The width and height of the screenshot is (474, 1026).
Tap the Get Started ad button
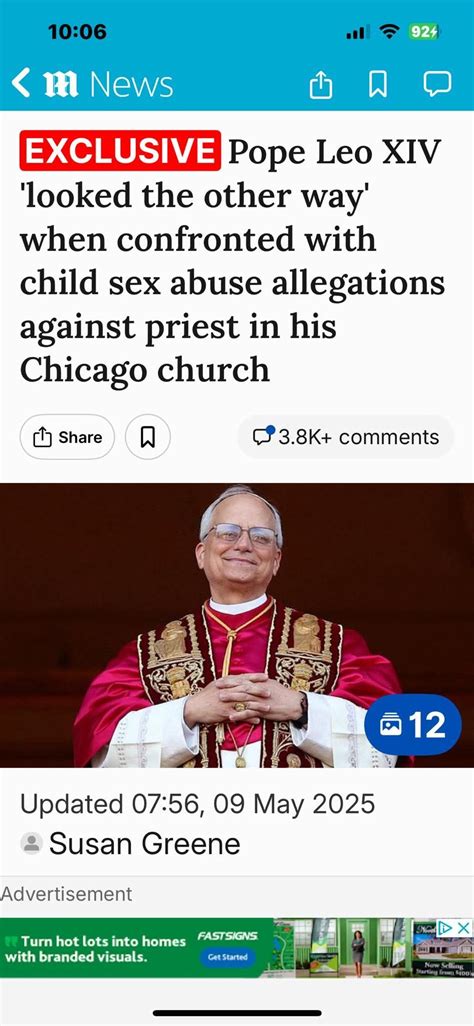click(x=227, y=957)
